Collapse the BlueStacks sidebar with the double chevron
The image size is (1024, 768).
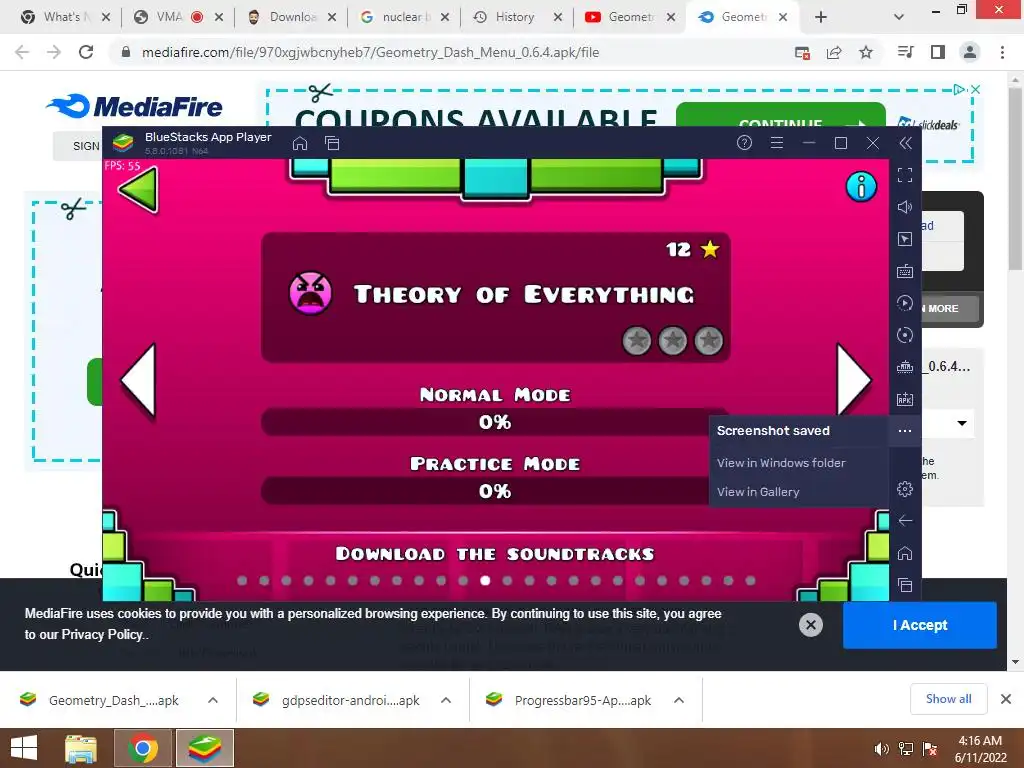905,143
